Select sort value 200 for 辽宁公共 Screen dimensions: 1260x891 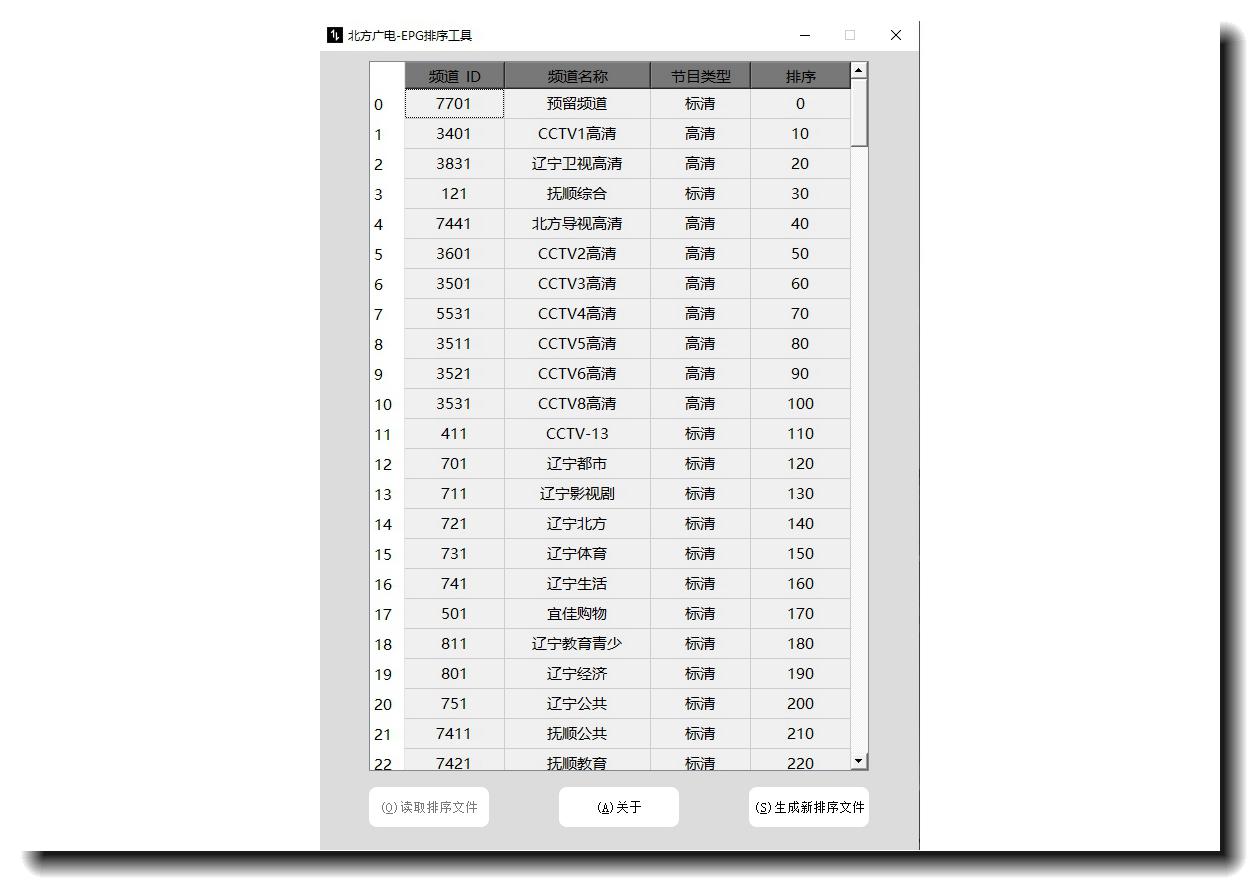(x=800, y=704)
